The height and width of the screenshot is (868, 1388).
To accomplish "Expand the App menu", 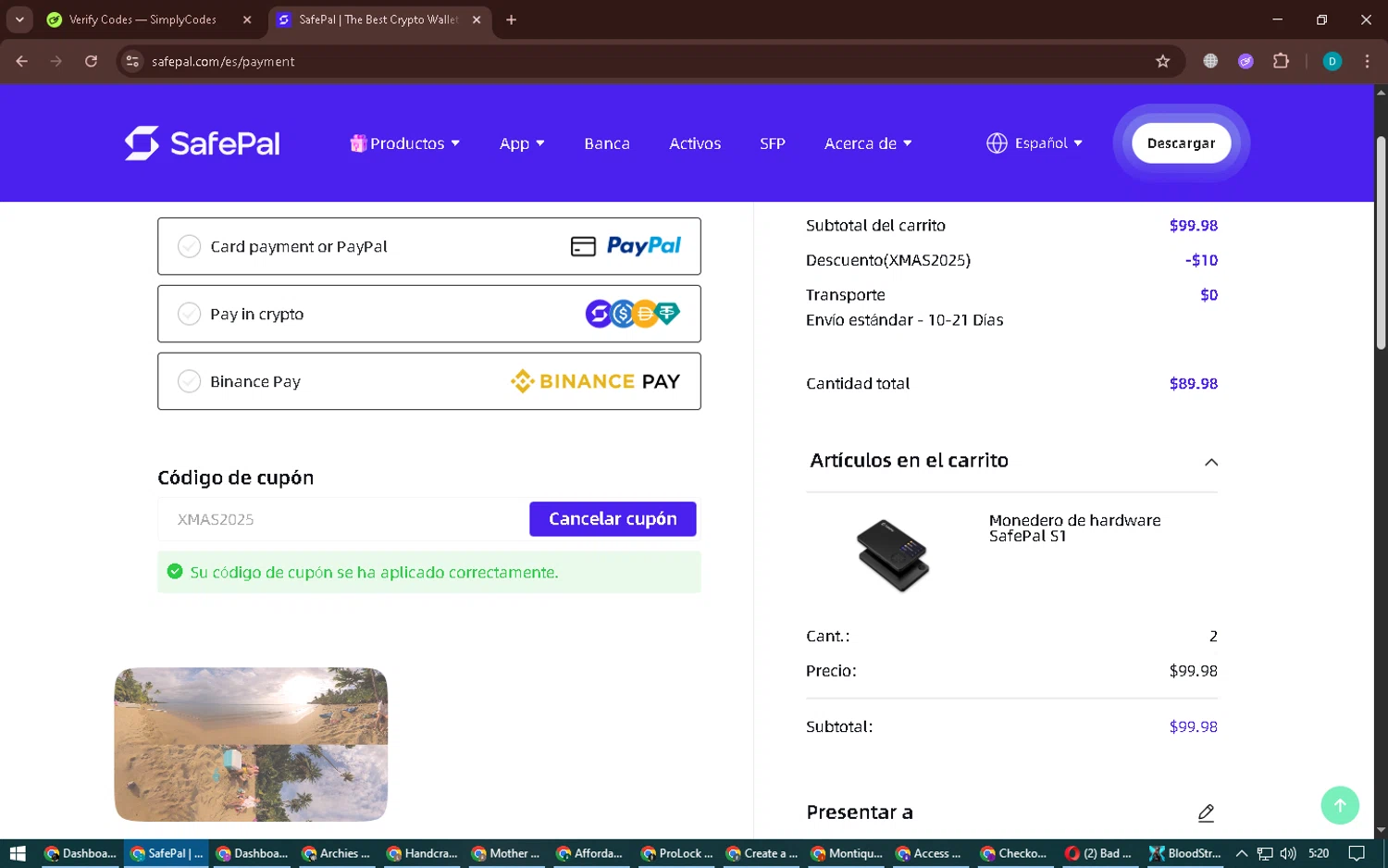I will pos(522,143).
